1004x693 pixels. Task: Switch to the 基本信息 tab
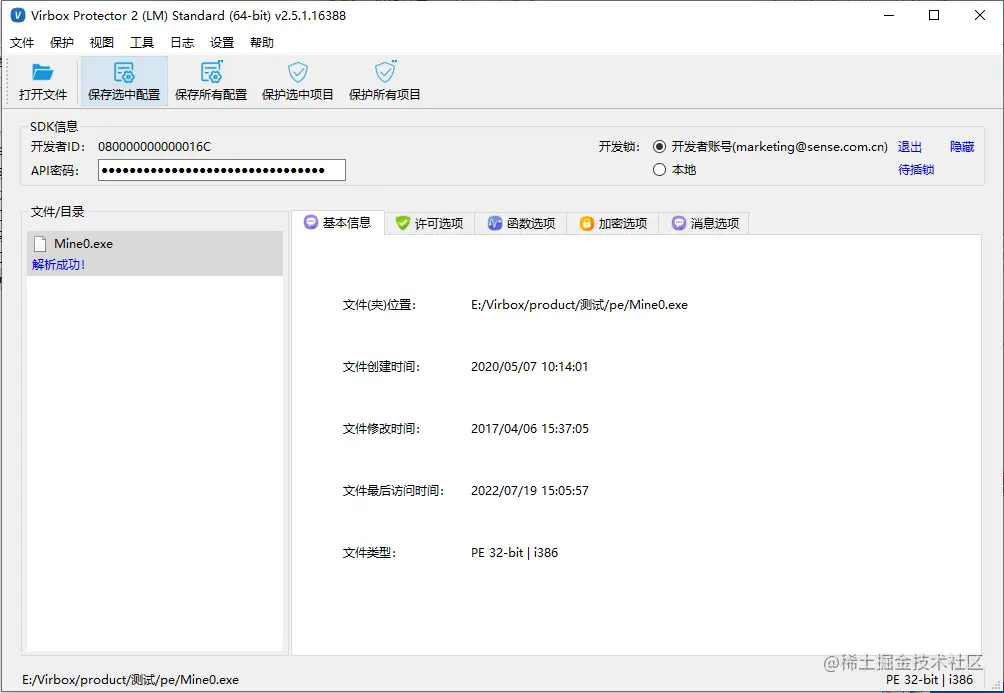click(338, 223)
